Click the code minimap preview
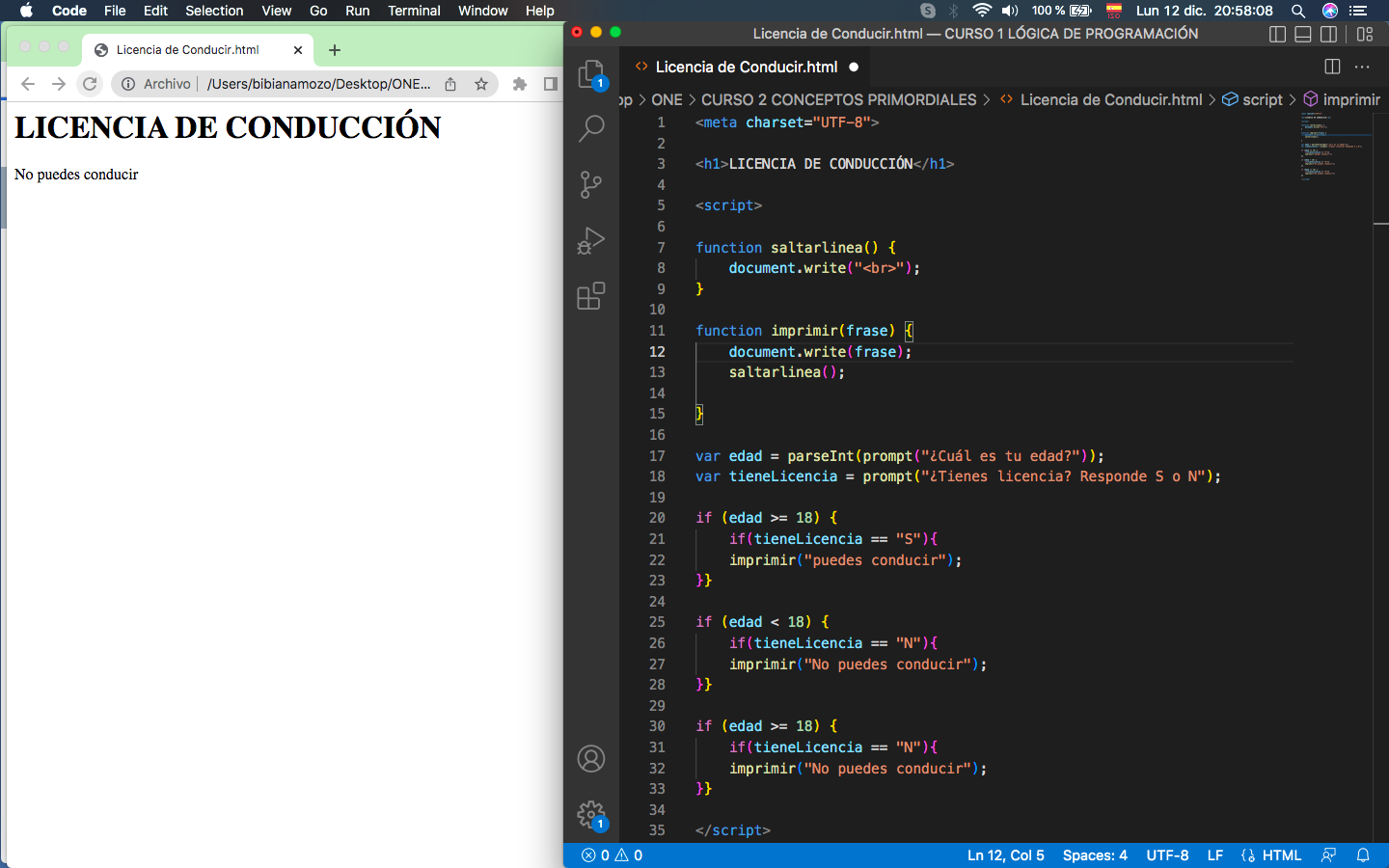The height and width of the screenshot is (868, 1389). tap(1333, 145)
